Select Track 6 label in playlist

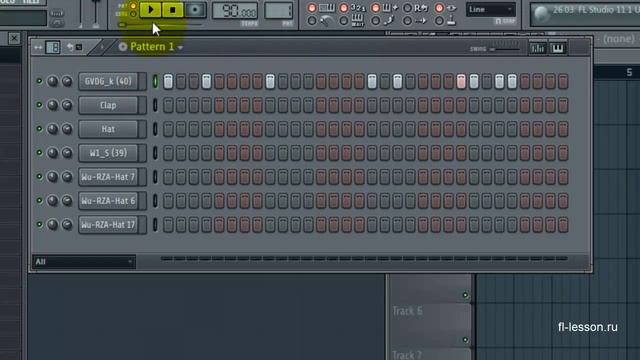point(407,311)
